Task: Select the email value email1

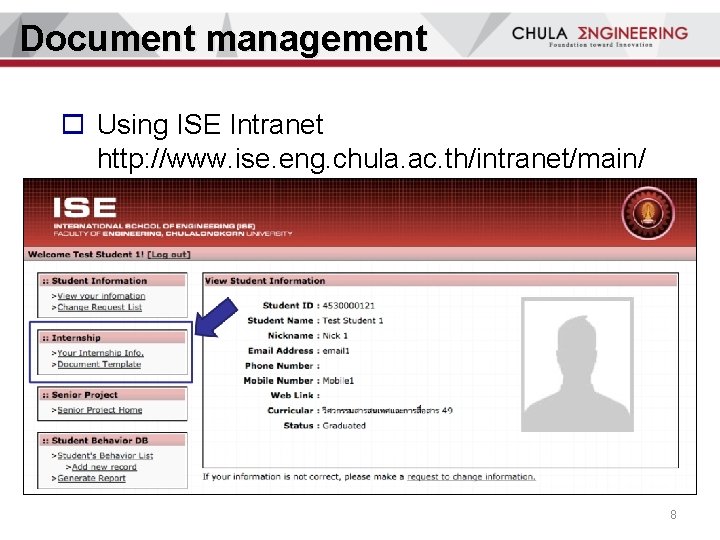Action: tap(336, 351)
